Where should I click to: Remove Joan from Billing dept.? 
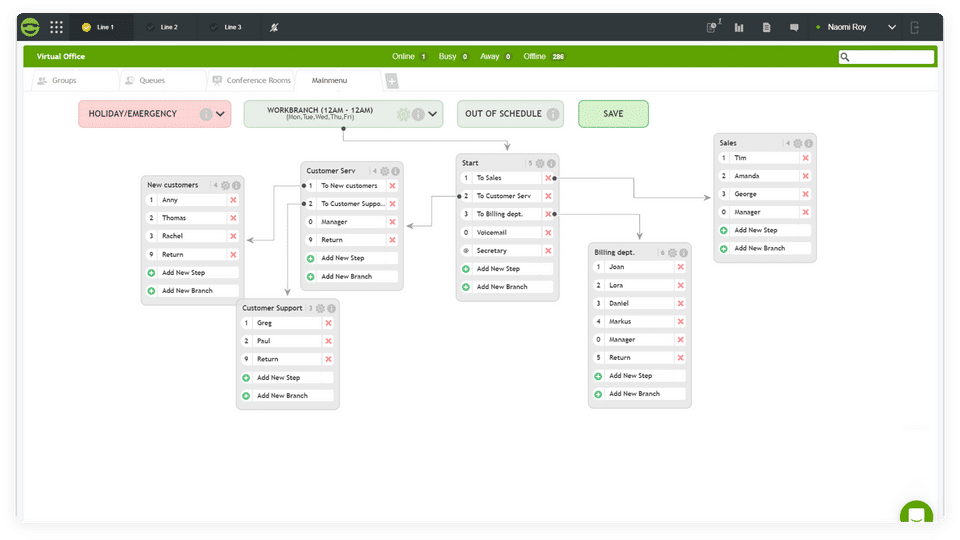coord(681,268)
